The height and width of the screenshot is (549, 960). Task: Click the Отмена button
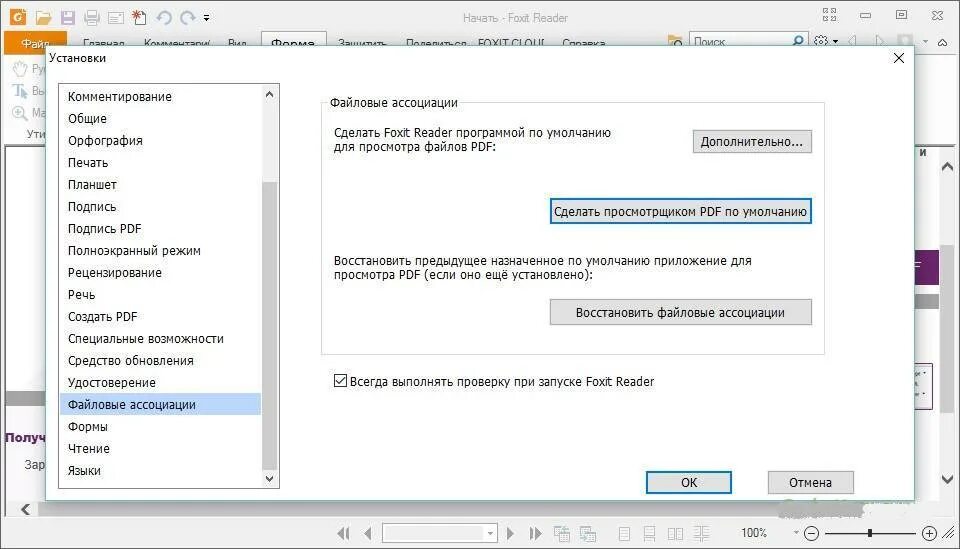point(810,482)
